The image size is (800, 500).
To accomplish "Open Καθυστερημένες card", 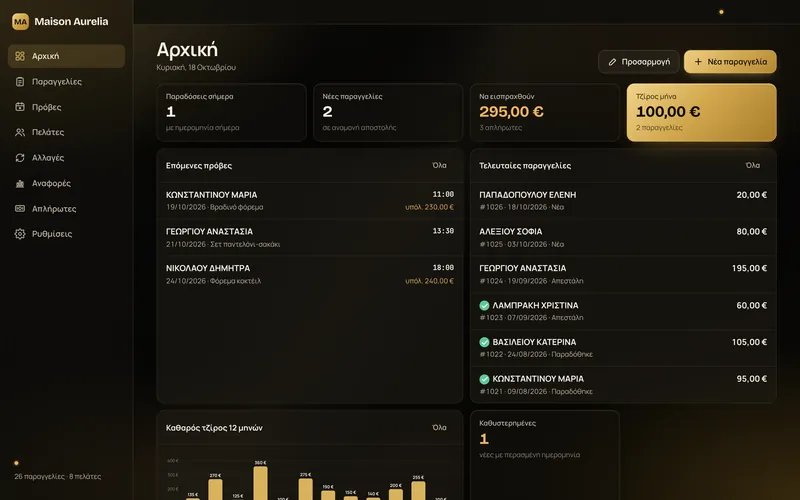I will click(545, 455).
